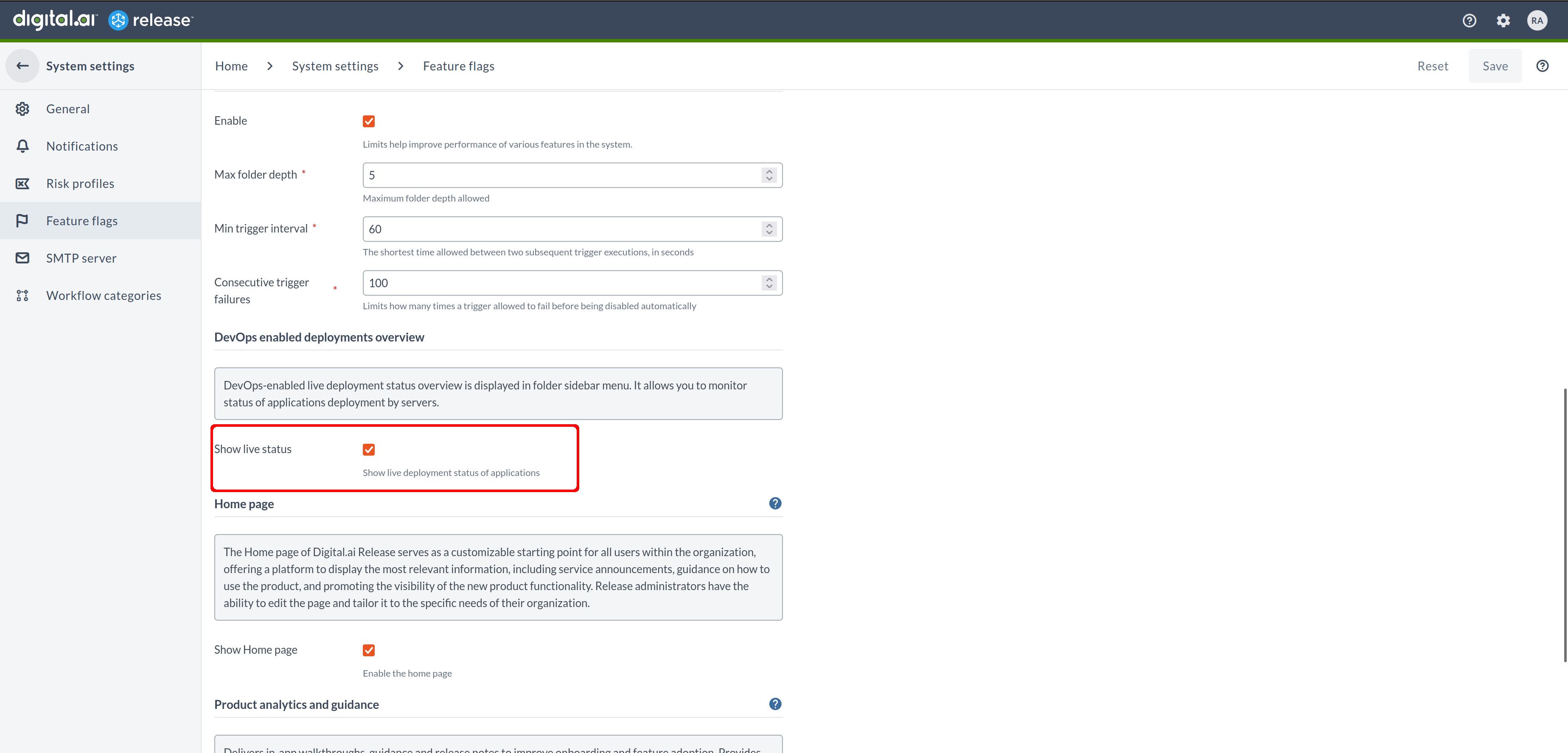The image size is (1568, 753).
Task: Adjust the Max folder depth stepper arrows
Action: 769,175
